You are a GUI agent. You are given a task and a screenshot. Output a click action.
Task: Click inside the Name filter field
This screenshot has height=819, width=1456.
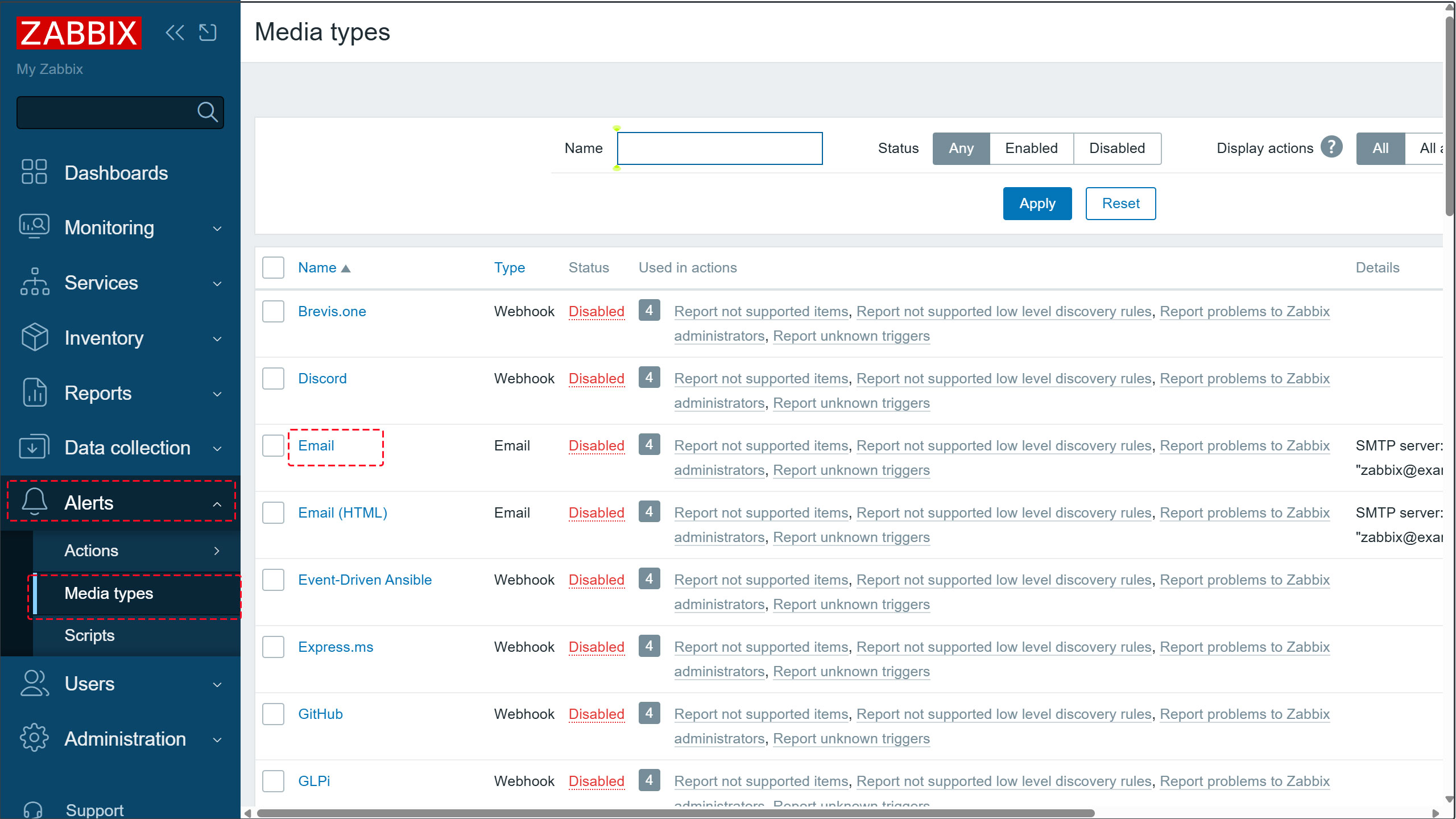[719, 148]
